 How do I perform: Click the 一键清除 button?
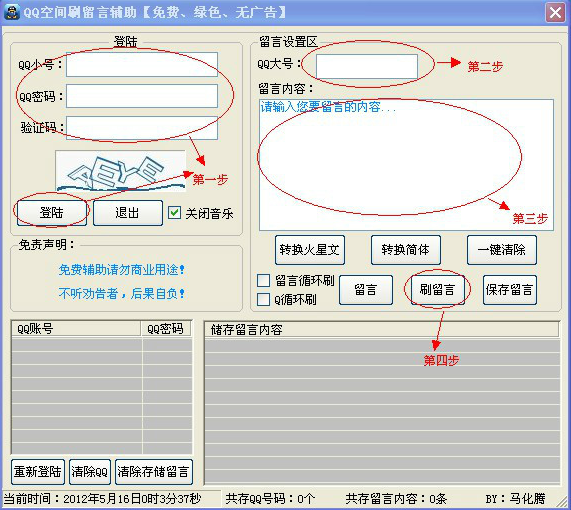(x=502, y=250)
